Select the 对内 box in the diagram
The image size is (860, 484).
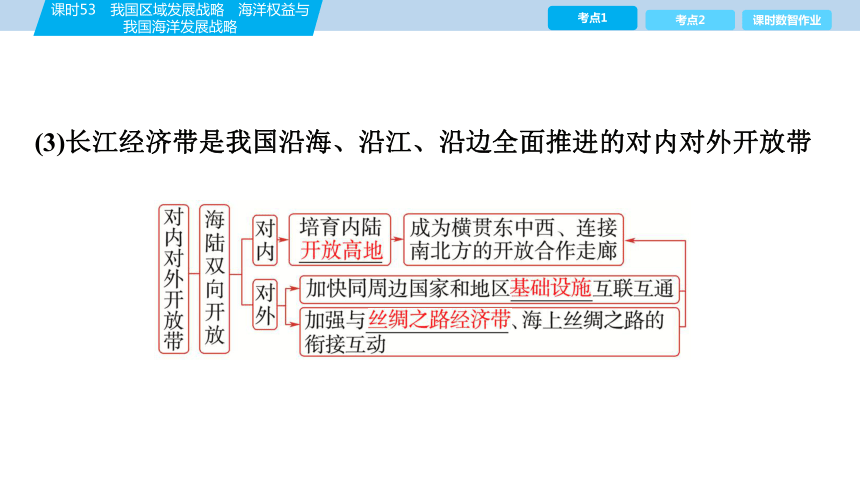[x=265, y=240]
